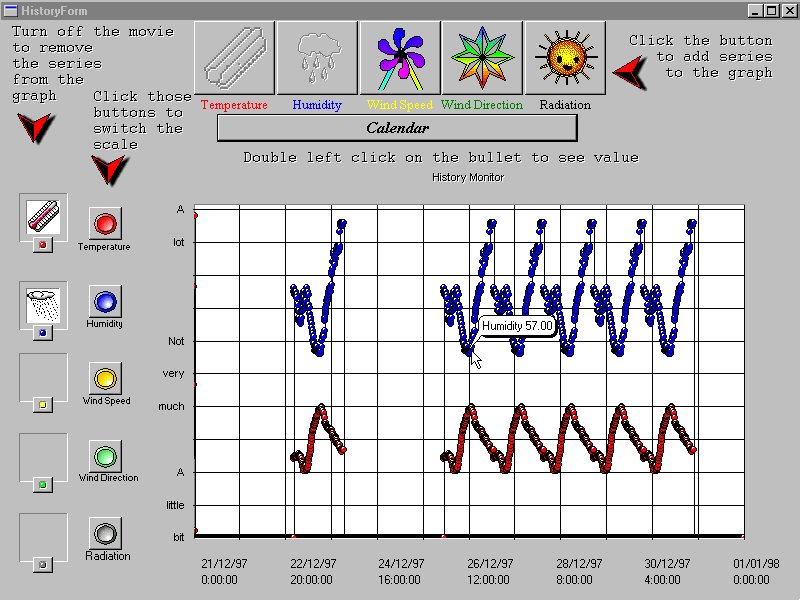Toggle small green square in Wind Direction box
The height and width of the screenshot is (600, 800).
42,485
